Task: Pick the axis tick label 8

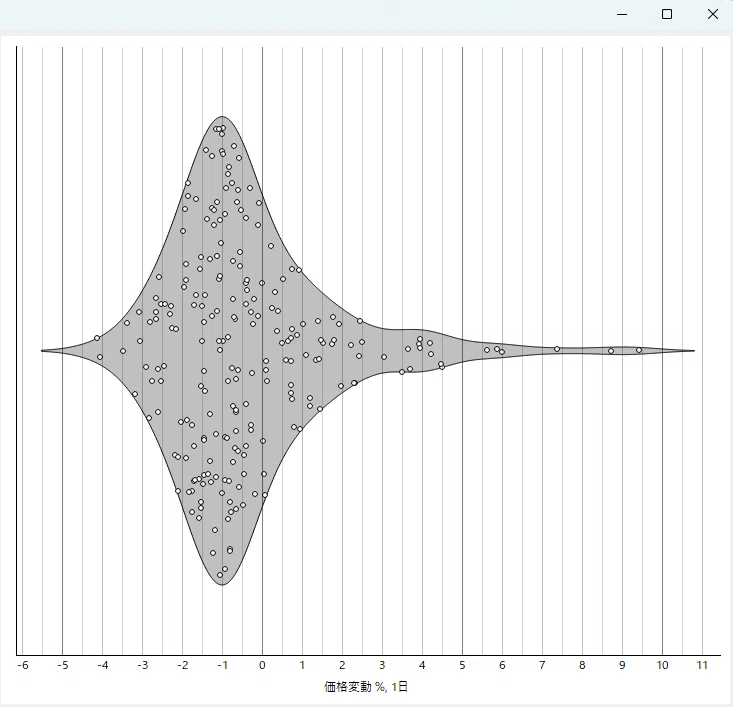Action: click(582, 665)
